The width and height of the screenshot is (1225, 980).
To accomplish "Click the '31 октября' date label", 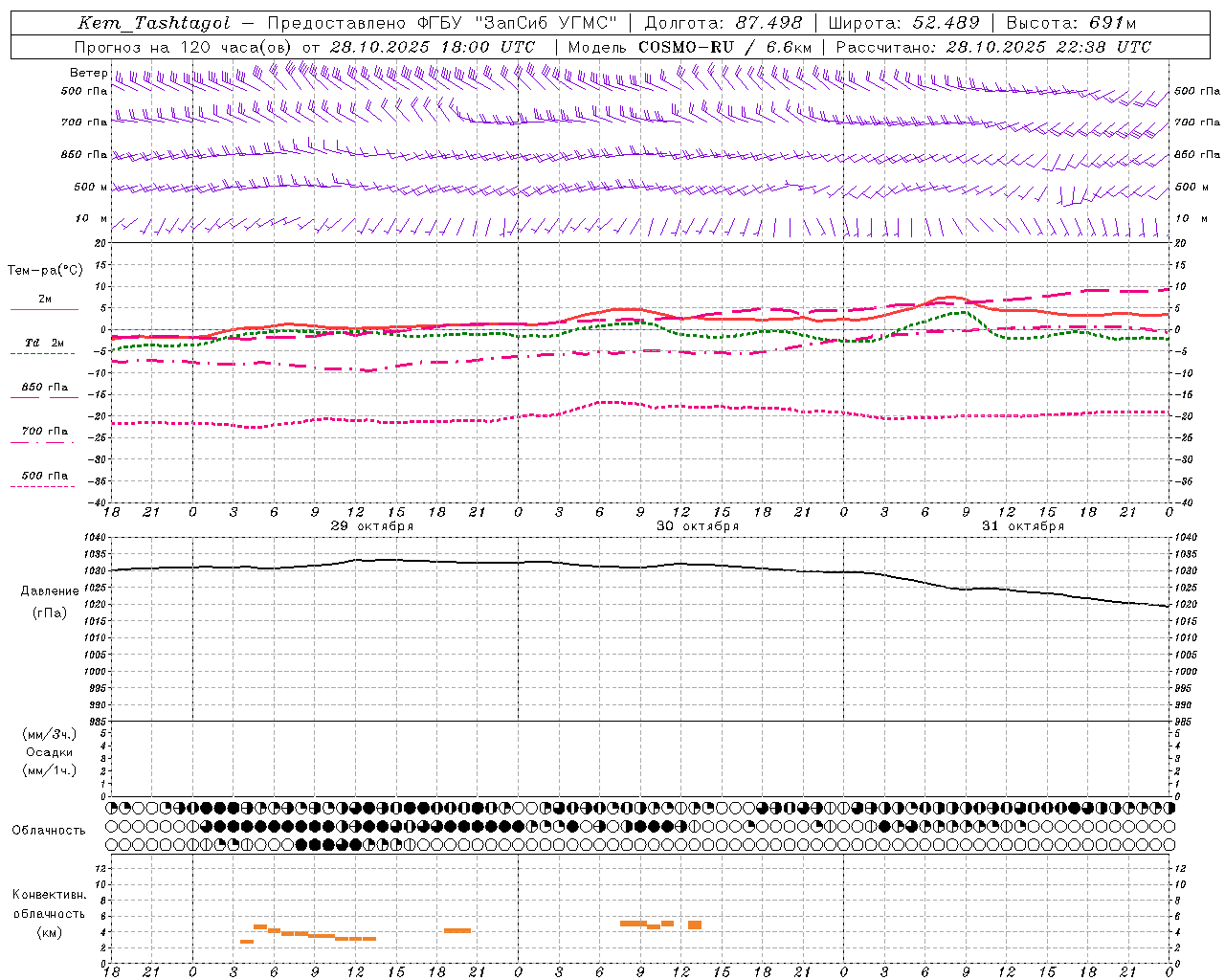I will click(1023, 526).
